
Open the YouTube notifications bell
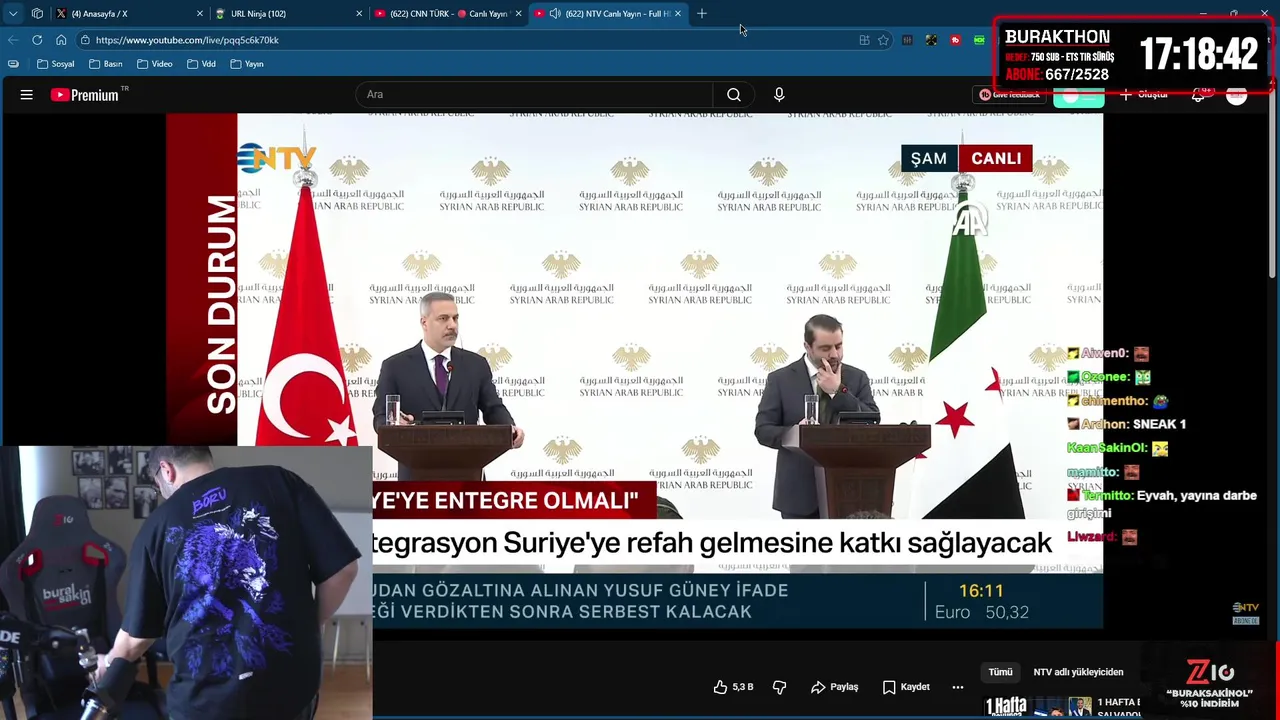click(1199, 95)
